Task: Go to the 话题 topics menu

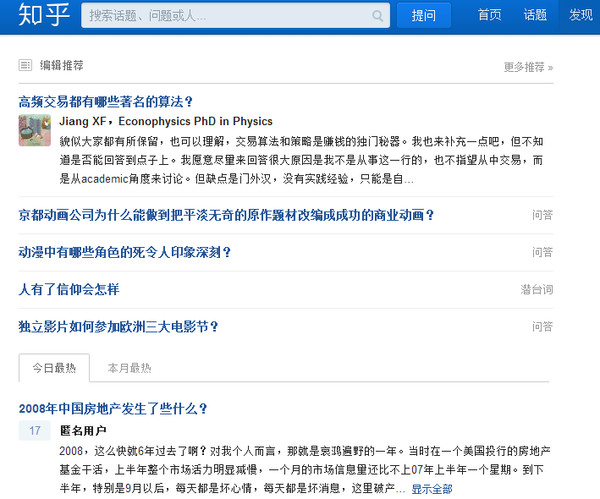Action: tap(535, 15)
